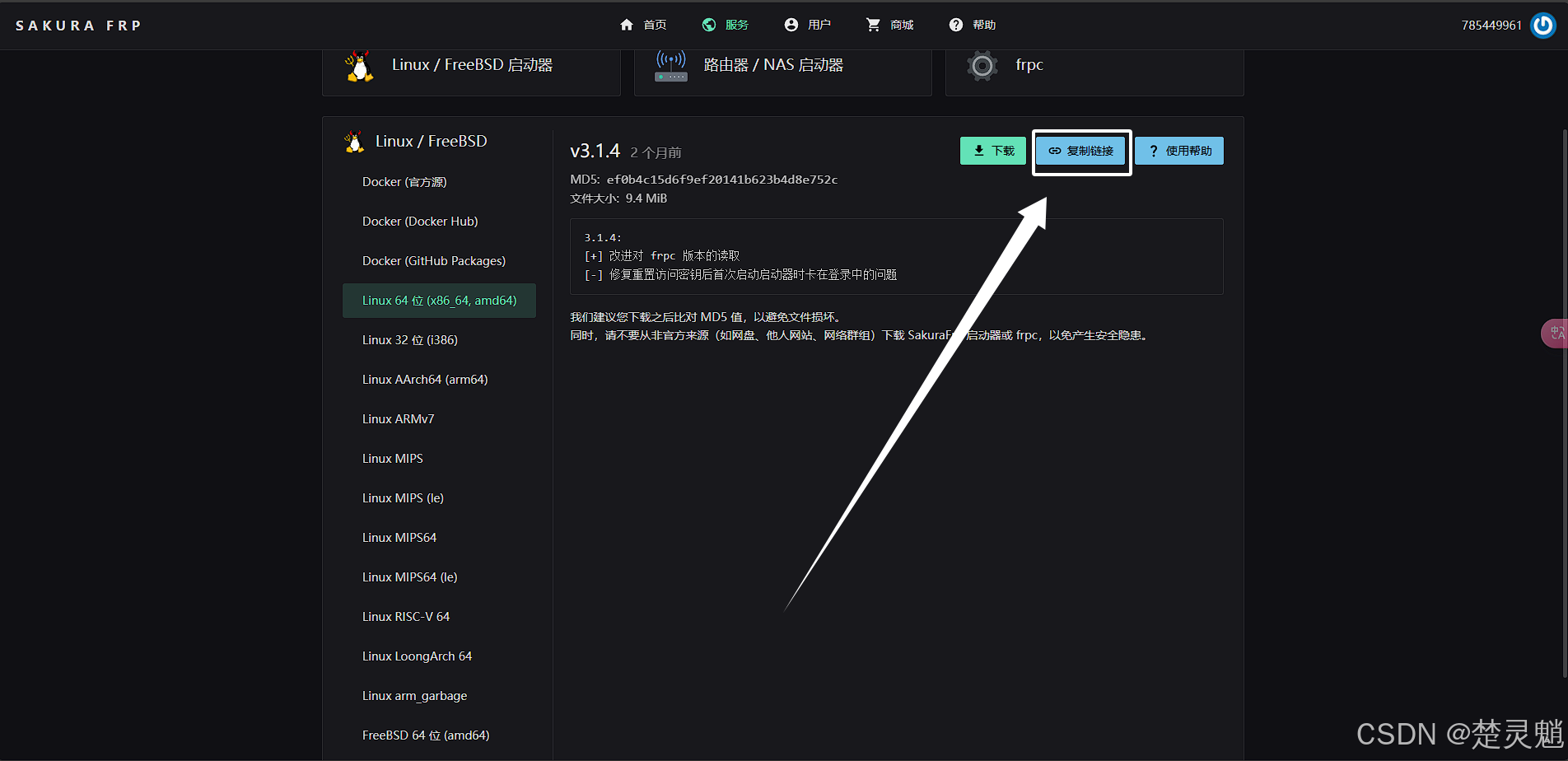
Task: Select the plain Linux MIPS64 entry
Action: (x=439, y=538)
